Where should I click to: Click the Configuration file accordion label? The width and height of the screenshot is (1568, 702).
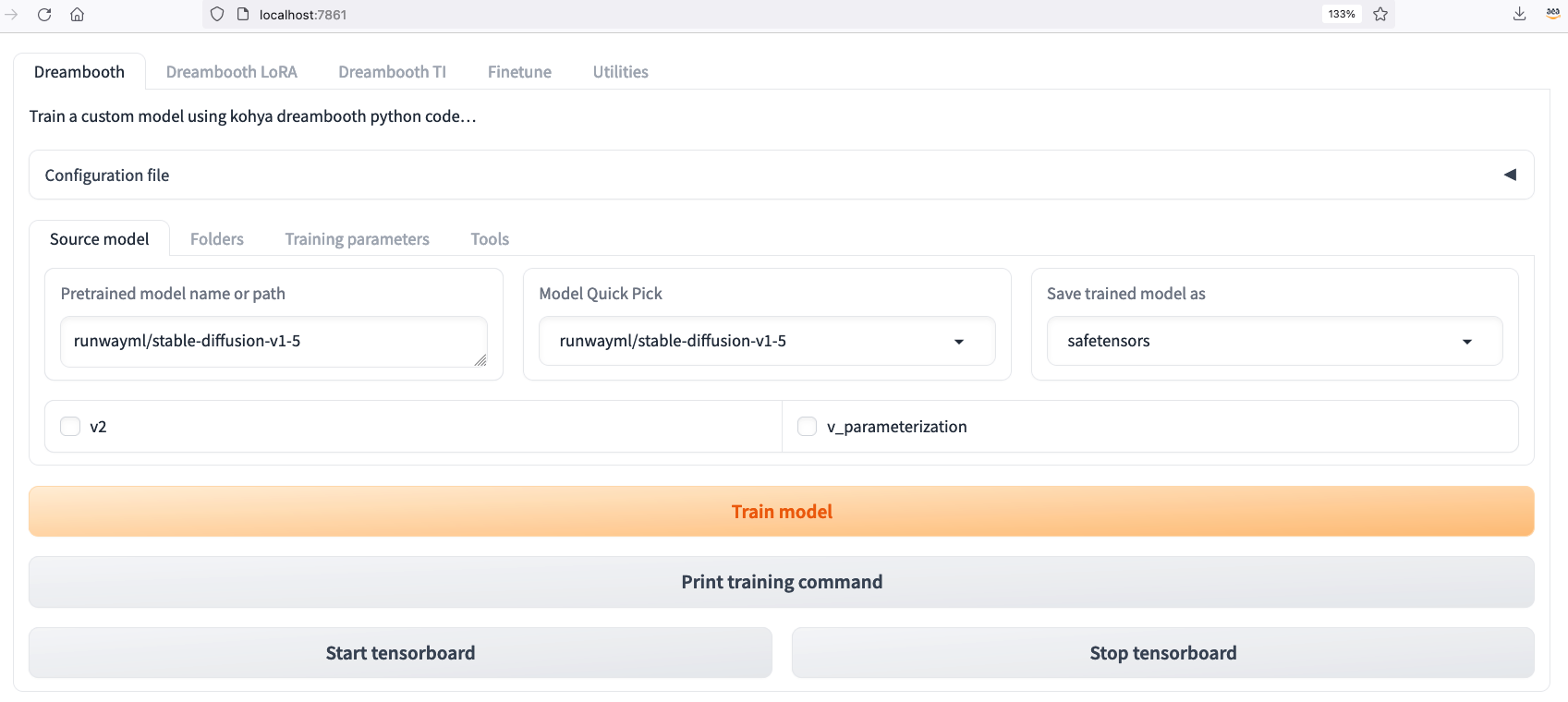[107, 175]
